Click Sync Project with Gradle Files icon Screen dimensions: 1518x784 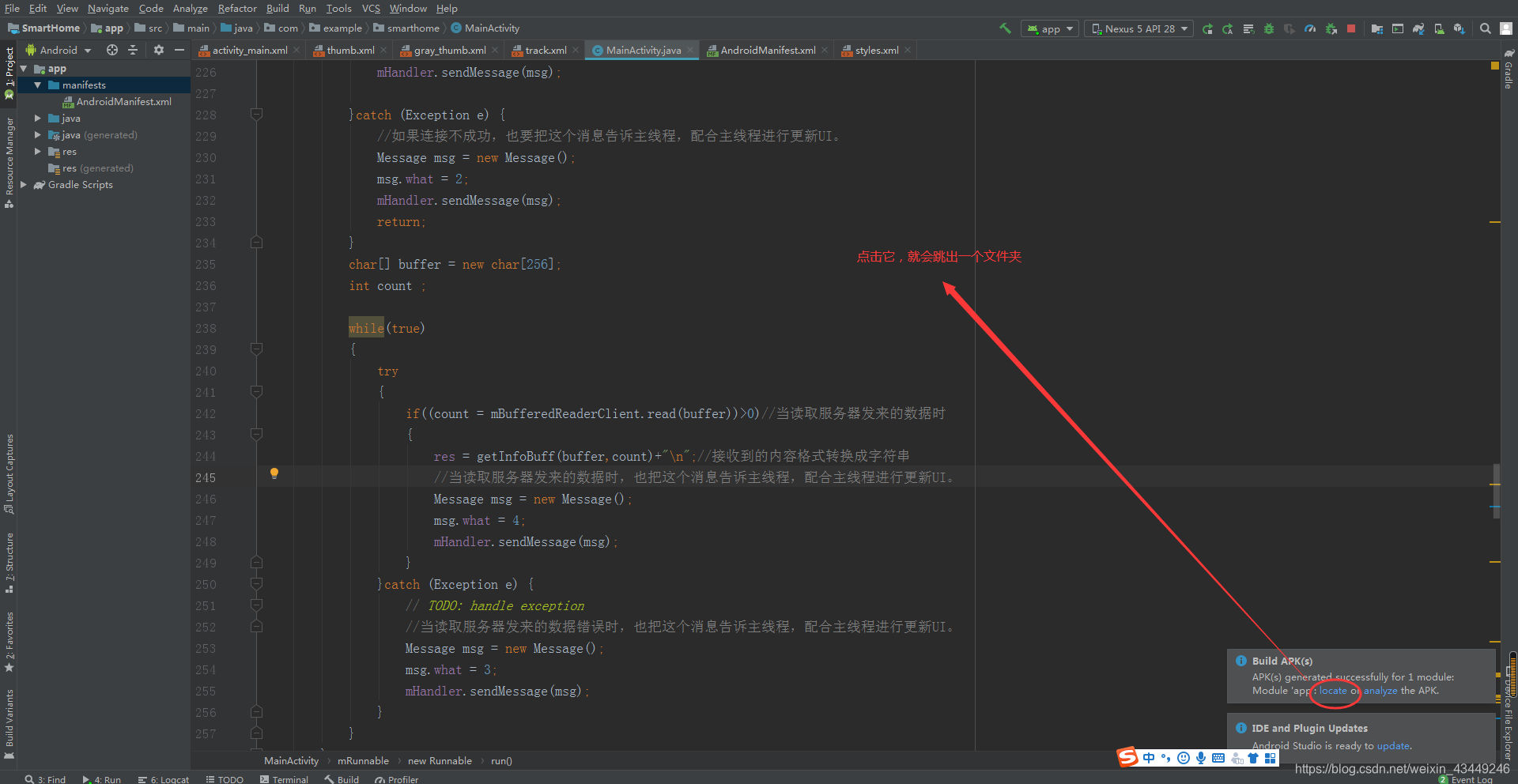point(1418,28)
